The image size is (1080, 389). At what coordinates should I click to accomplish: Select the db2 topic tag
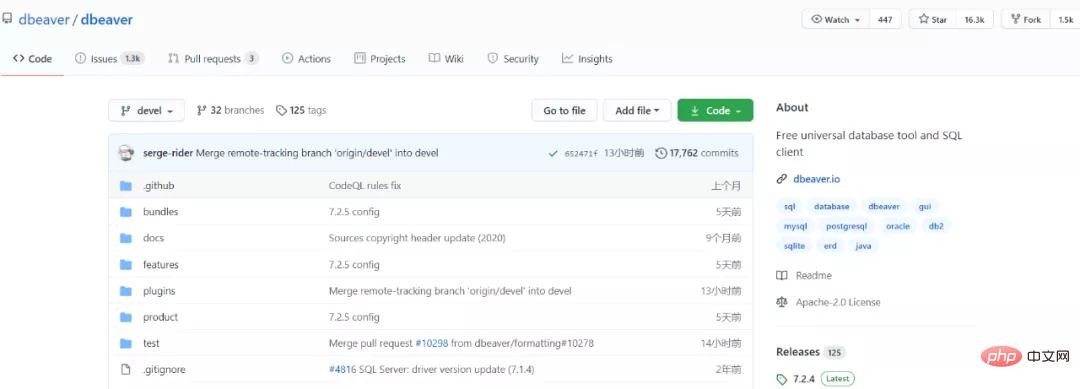tap(936, 226)
